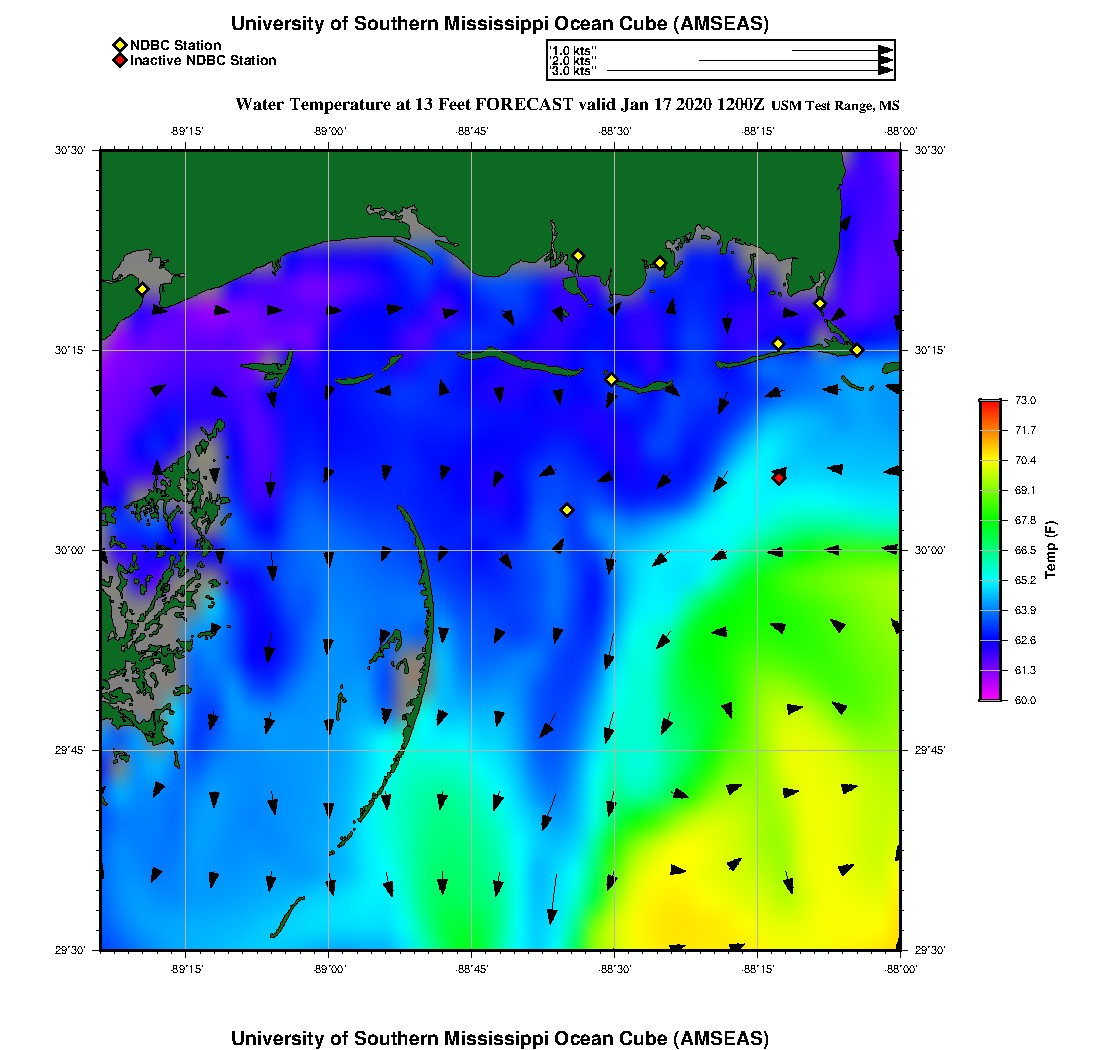Click the '66.5' colorbar value
Viewport: 1100px width, 1050px height.
click(1025, 551)
